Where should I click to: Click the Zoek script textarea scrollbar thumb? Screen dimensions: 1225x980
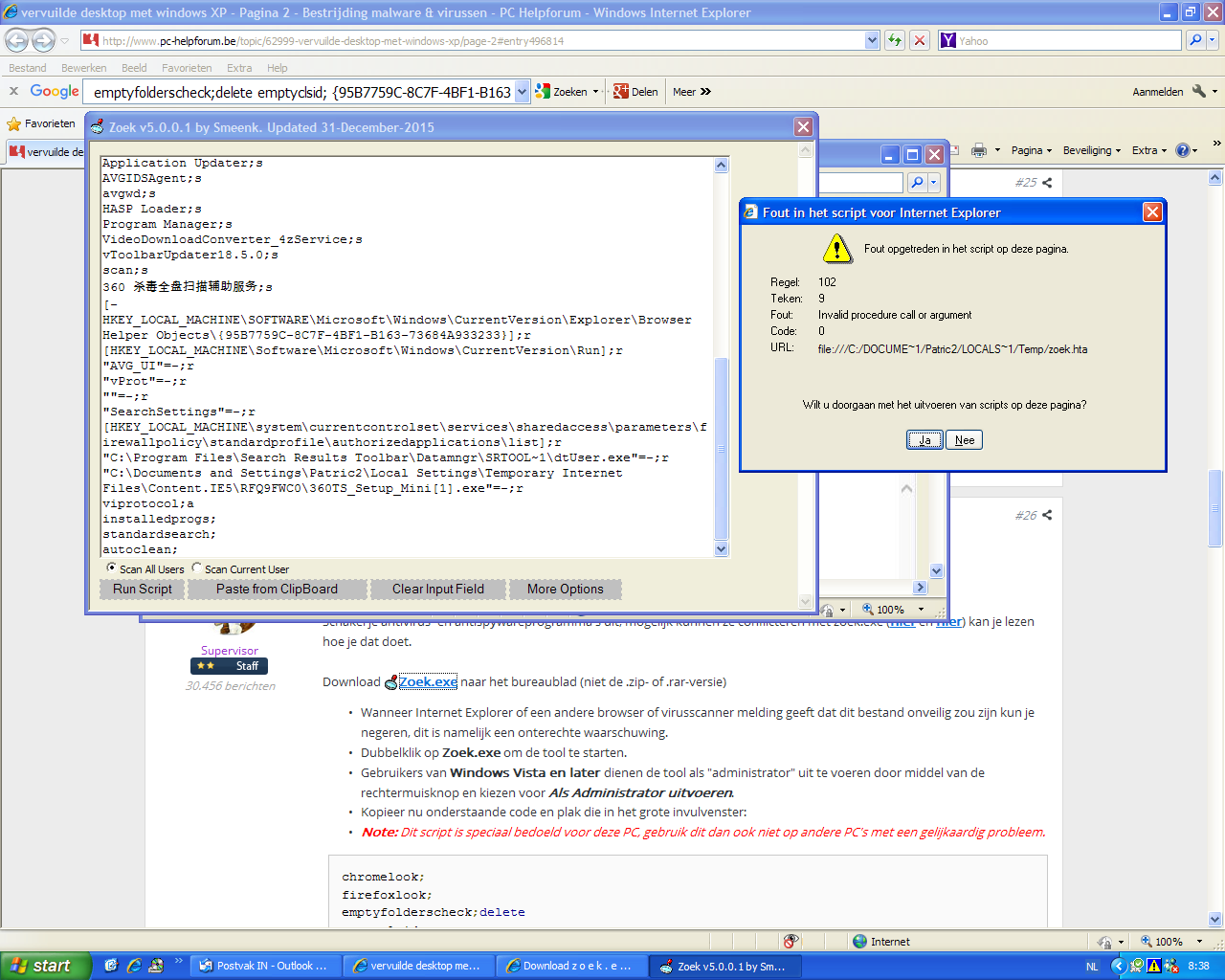pos(722,448)
